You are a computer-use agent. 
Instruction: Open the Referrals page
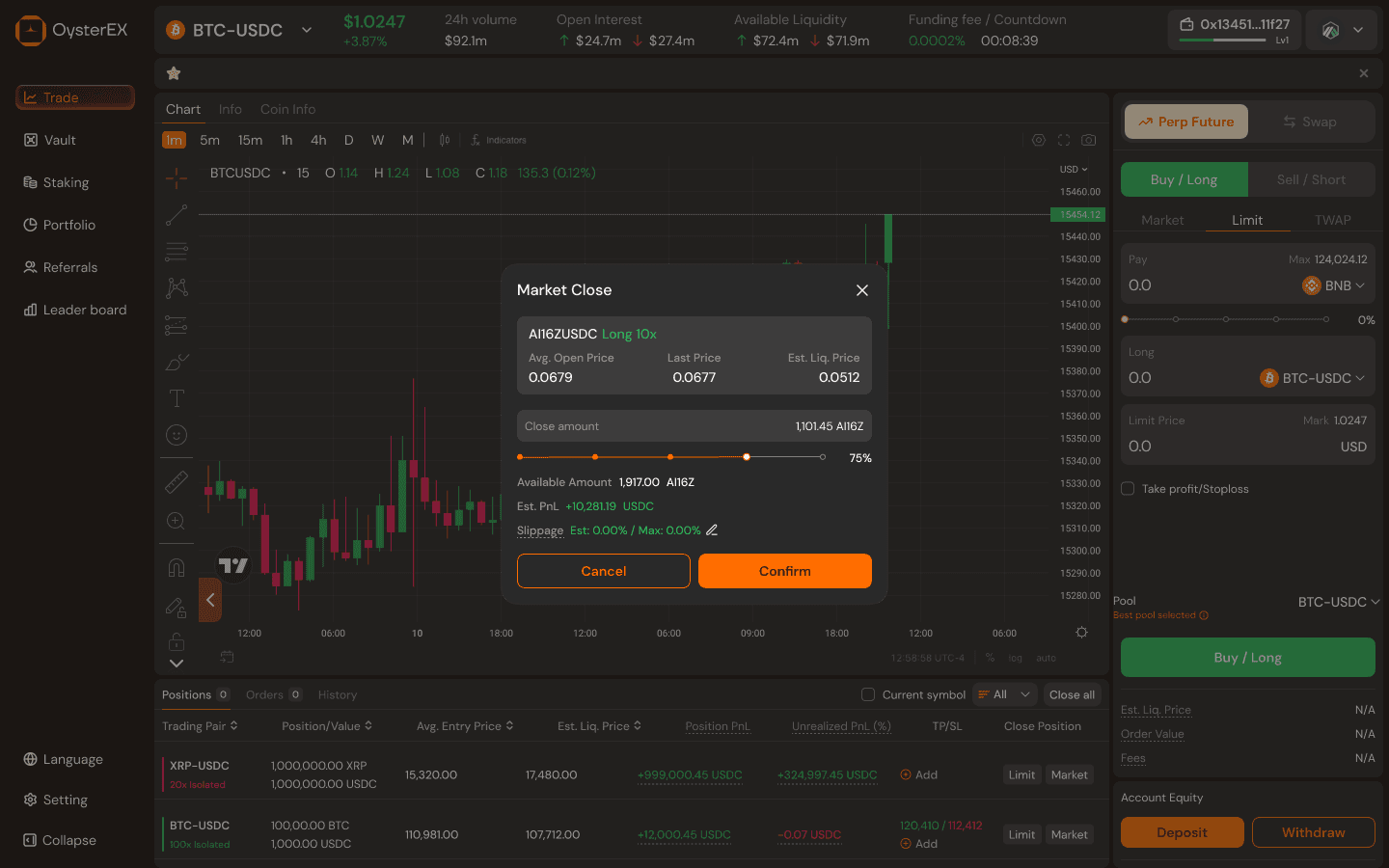click(x=61, y=267)
